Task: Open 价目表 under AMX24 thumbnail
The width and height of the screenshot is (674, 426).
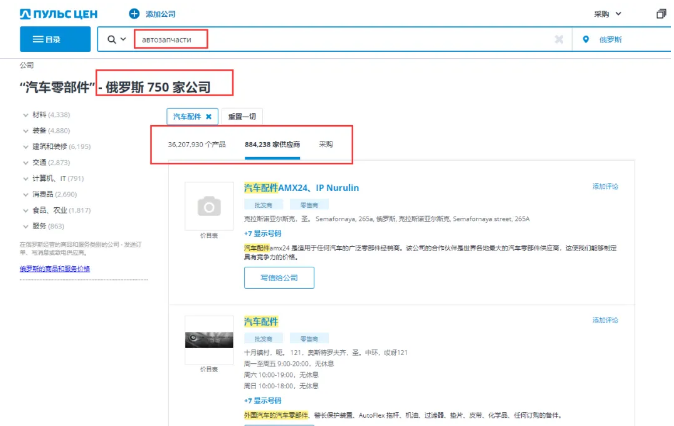Action: pos(209,236)
